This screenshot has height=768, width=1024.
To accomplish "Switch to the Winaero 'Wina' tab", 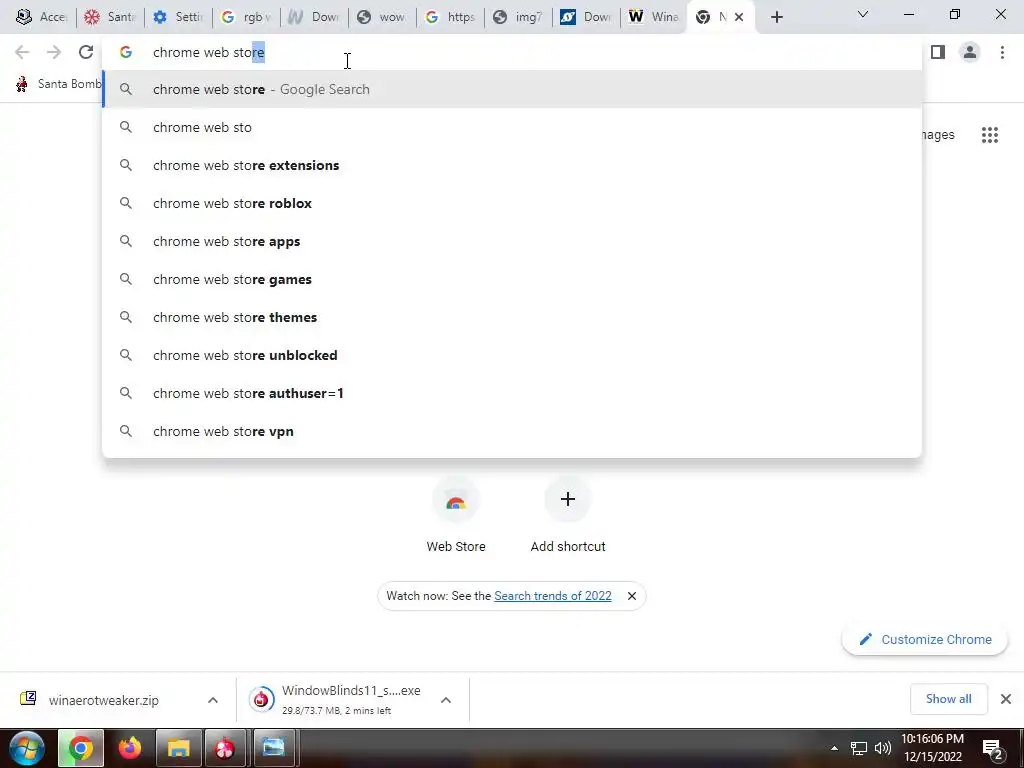I will (x=654, y=18).
